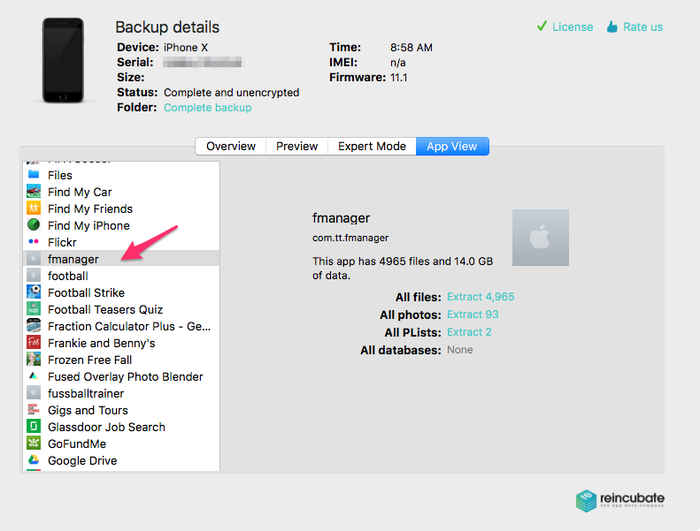Click the Find My Car icon
The image size is (700, 531).
point(33,191)
